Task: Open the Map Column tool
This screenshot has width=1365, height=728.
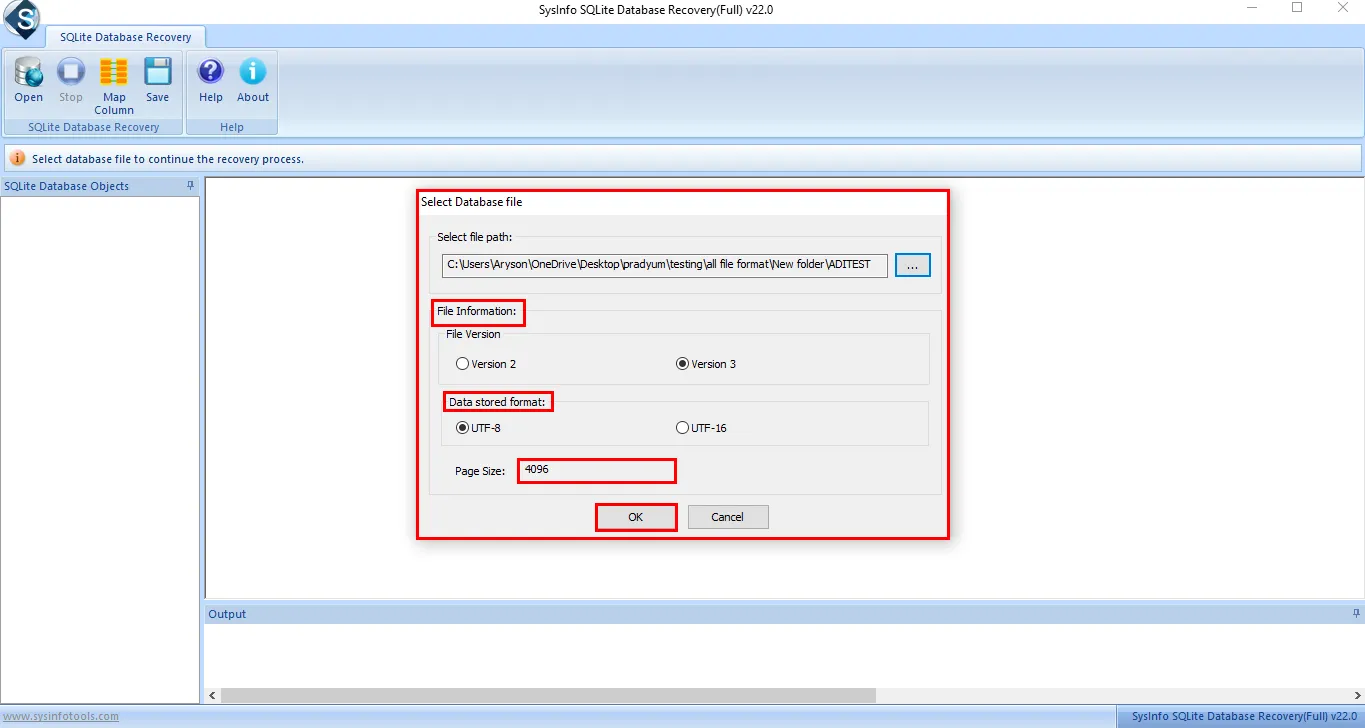Action: (x=114, y=86)
